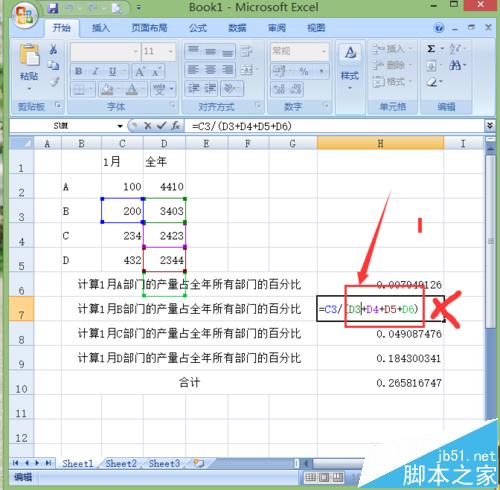The width and height of the screenshot is (500, 490).
Task: Click the percent style icon
Action: click(x=303, y=71)
